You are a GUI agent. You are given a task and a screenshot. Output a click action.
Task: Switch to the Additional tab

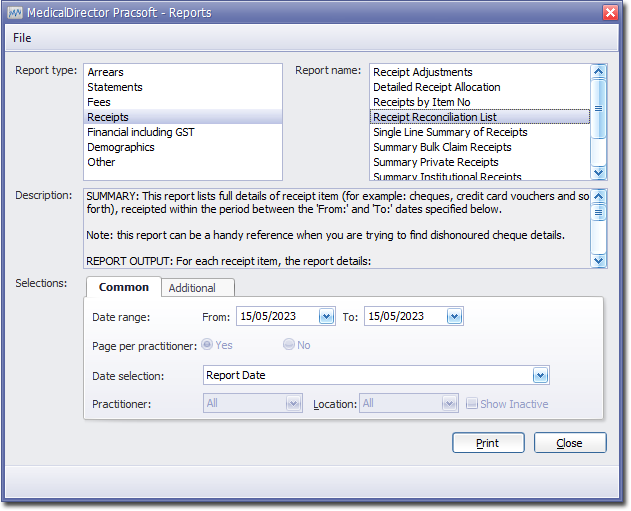192,288
